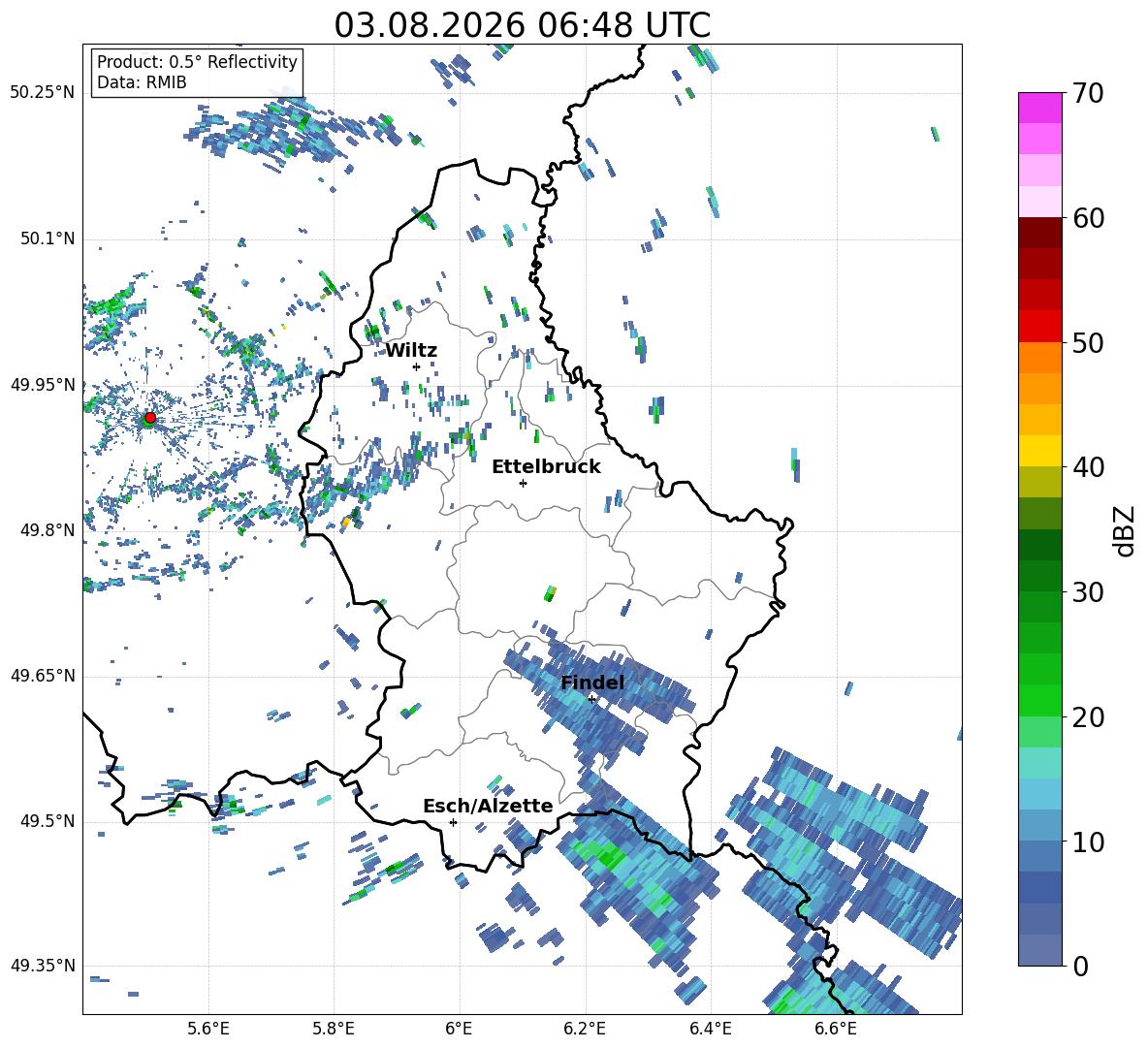
Task: Click the magenta 70 dBZ colorbar segment
Action: 1039,108
